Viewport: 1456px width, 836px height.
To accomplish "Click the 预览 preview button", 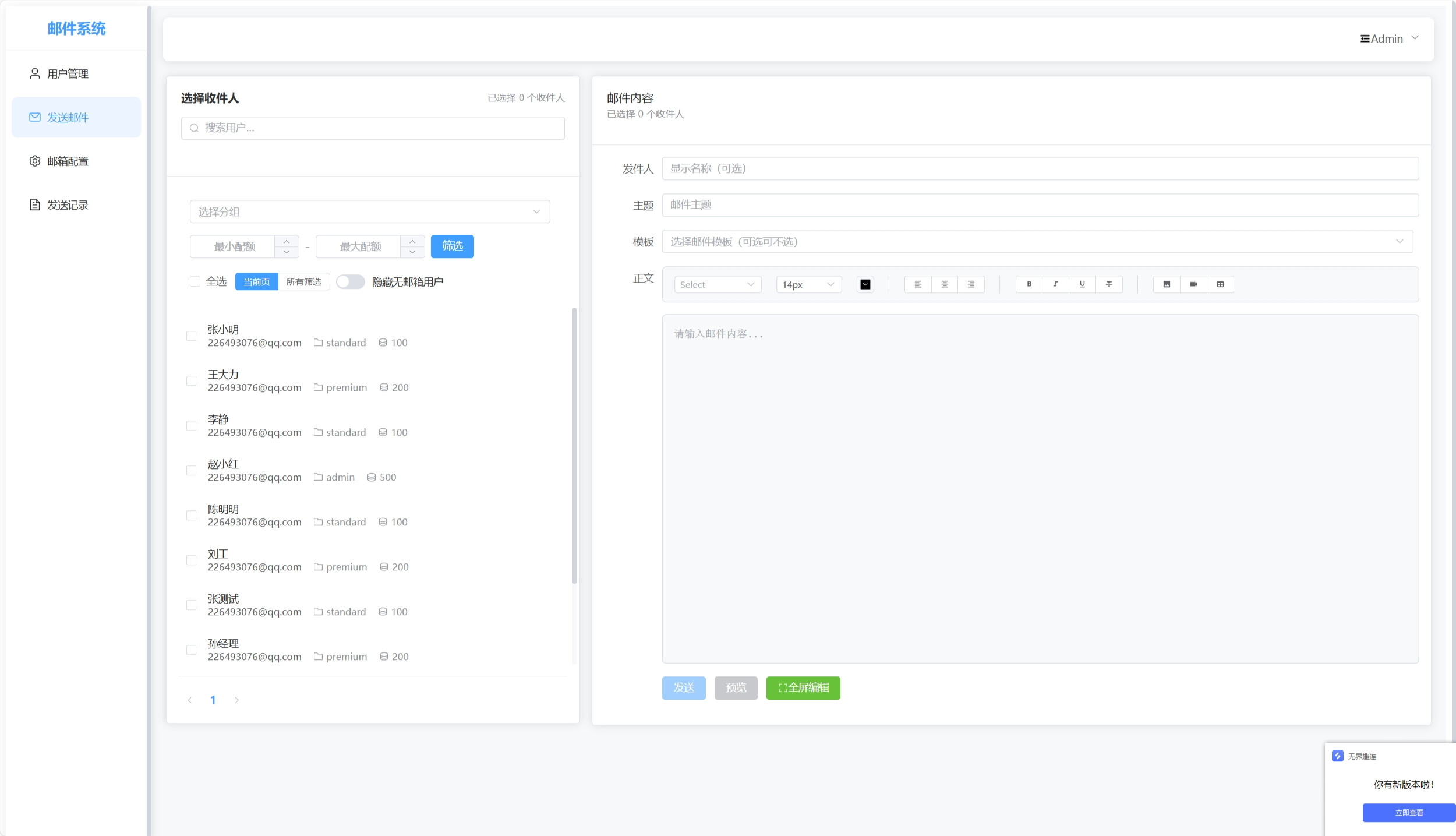I will 736,688.
